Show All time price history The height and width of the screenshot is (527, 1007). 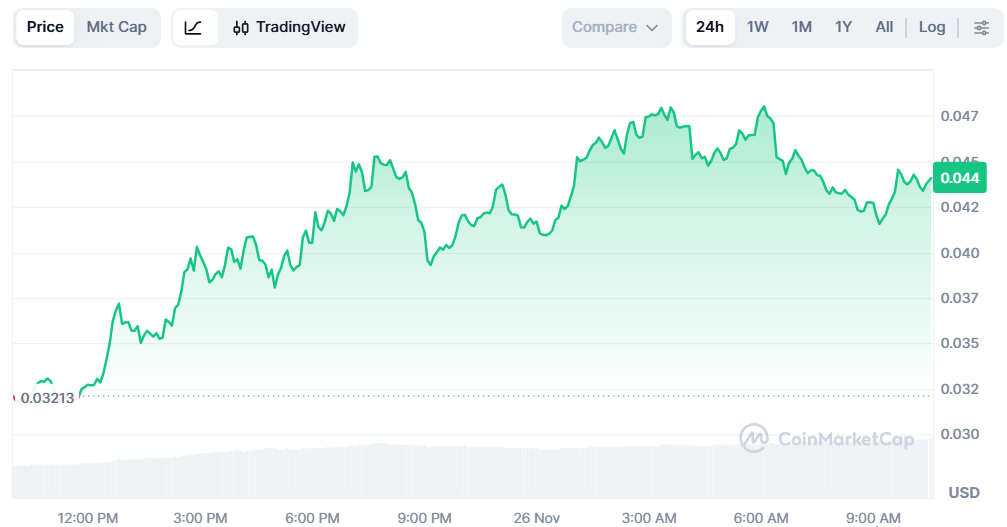[x=884, y=28]
